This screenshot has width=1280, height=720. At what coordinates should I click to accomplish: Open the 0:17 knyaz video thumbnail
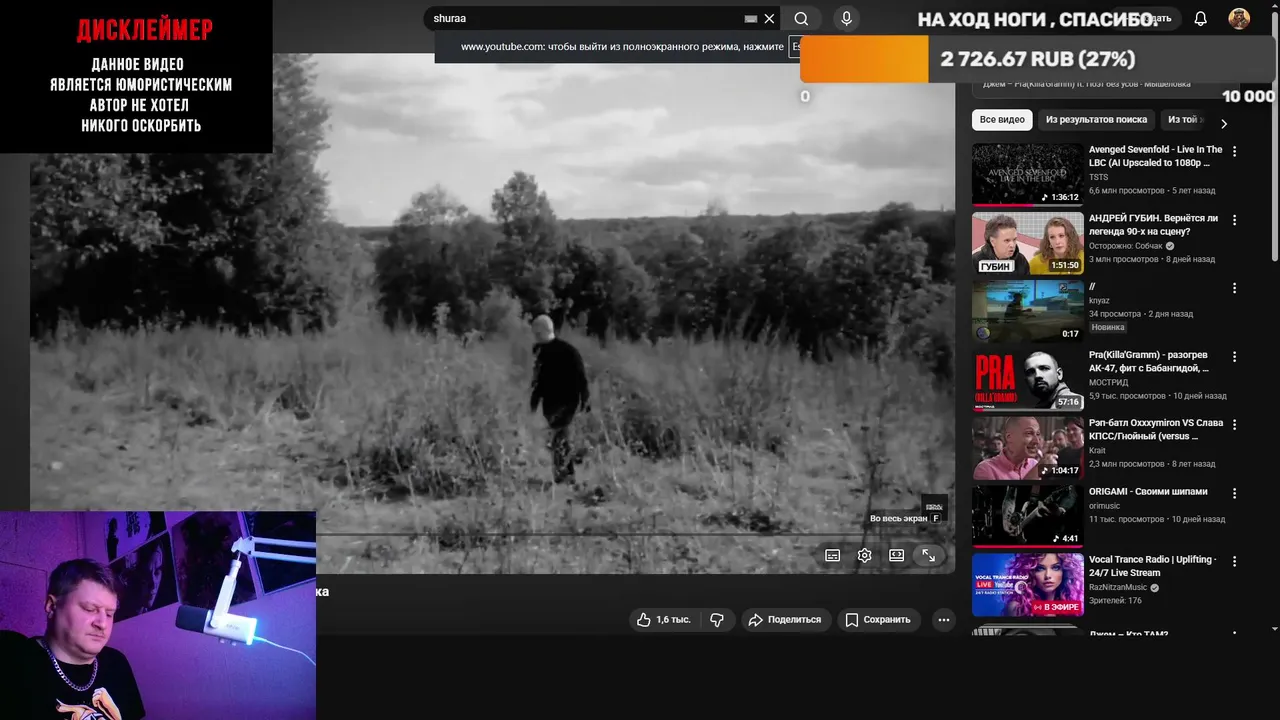[x=1027, y=311]
